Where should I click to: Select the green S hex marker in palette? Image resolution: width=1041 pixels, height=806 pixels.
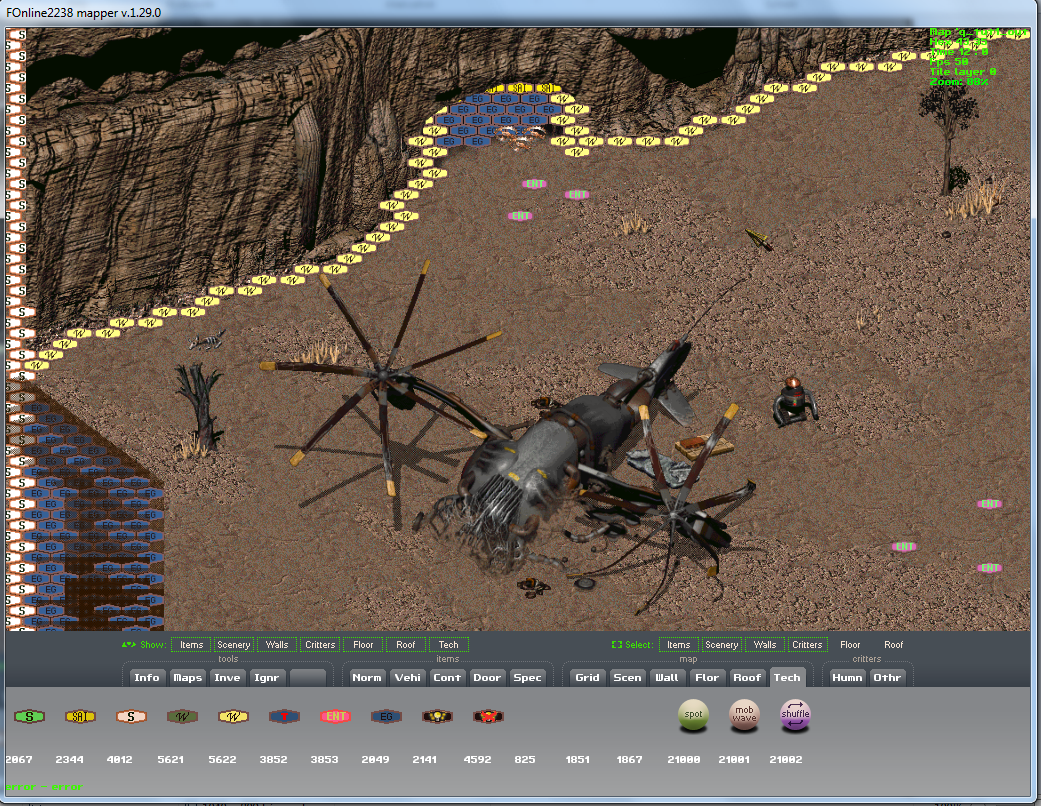30,716
